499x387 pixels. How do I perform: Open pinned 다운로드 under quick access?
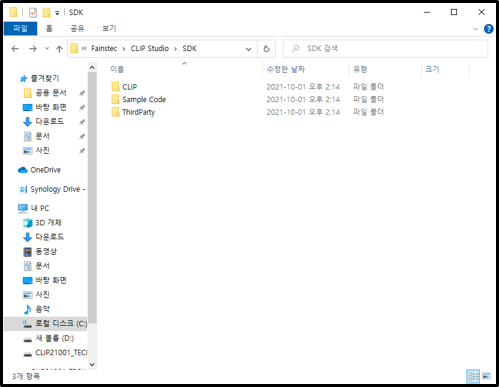pos(50,121)
